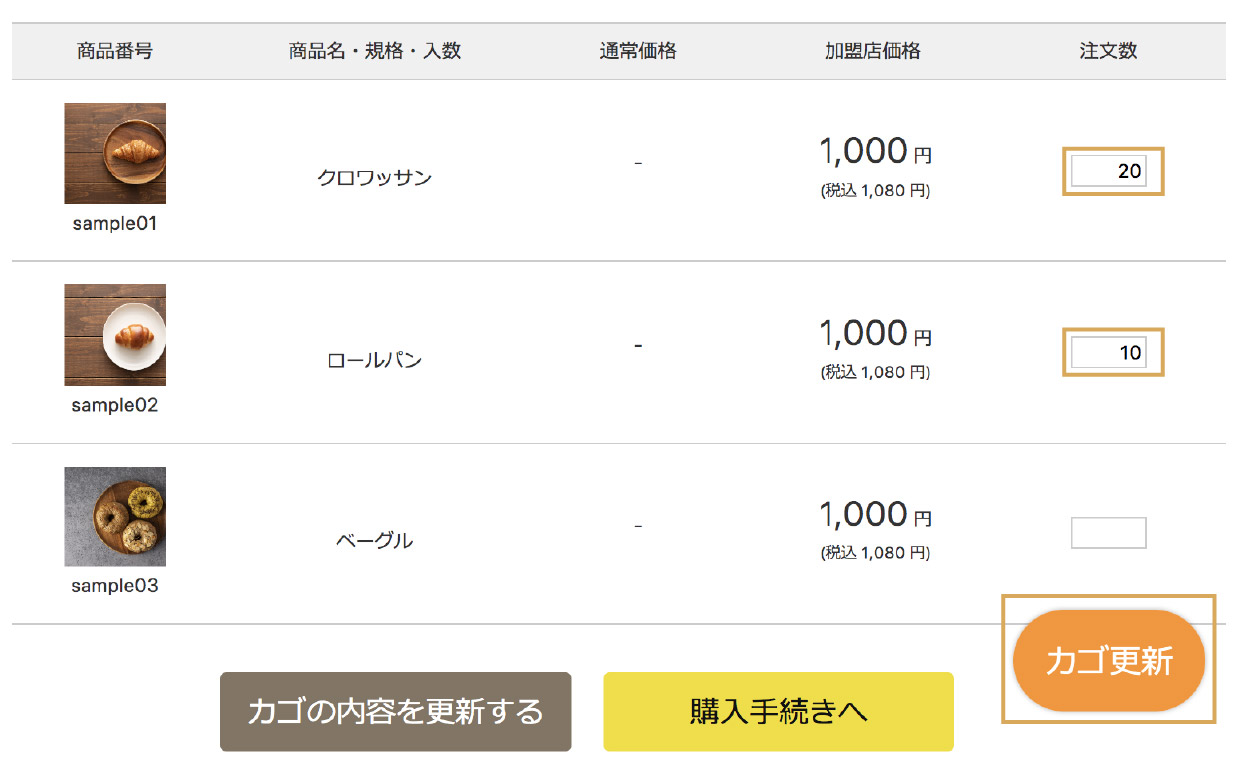Open the ベーグル product name

(x=374, y=541)
